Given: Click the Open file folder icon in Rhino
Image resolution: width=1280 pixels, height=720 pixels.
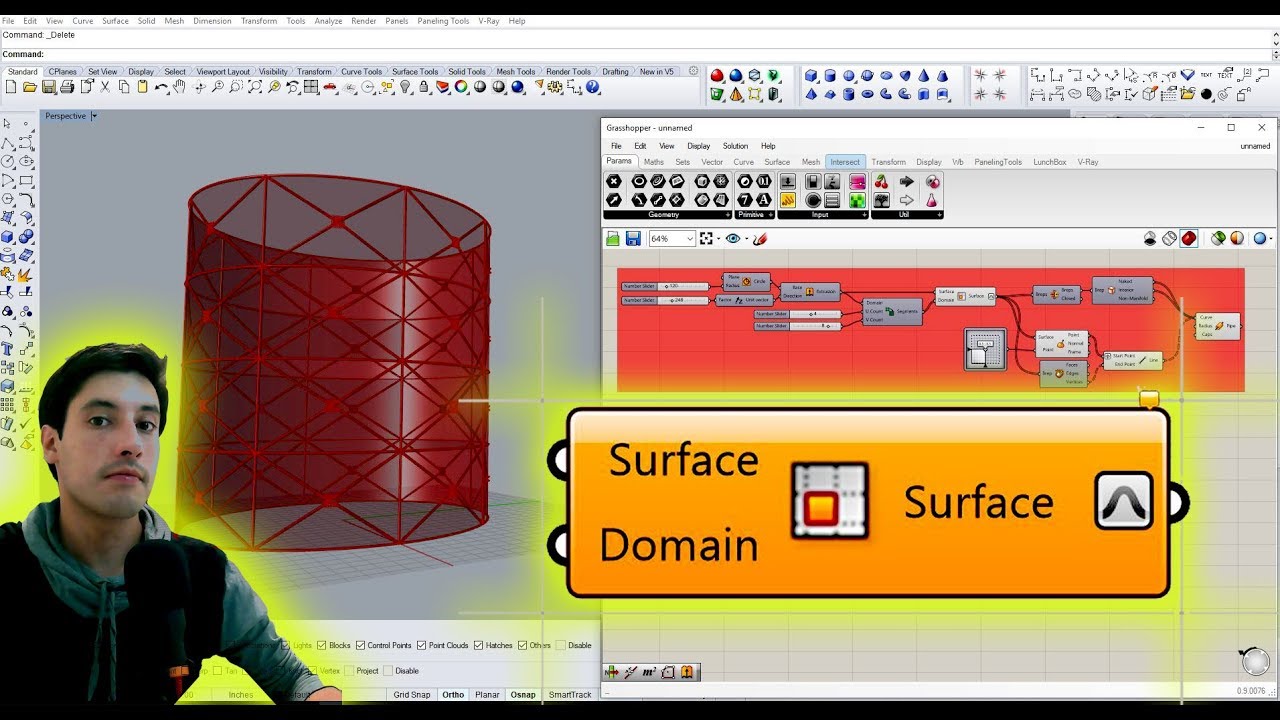Looking at the screenshot, I should tap(30, 87).
